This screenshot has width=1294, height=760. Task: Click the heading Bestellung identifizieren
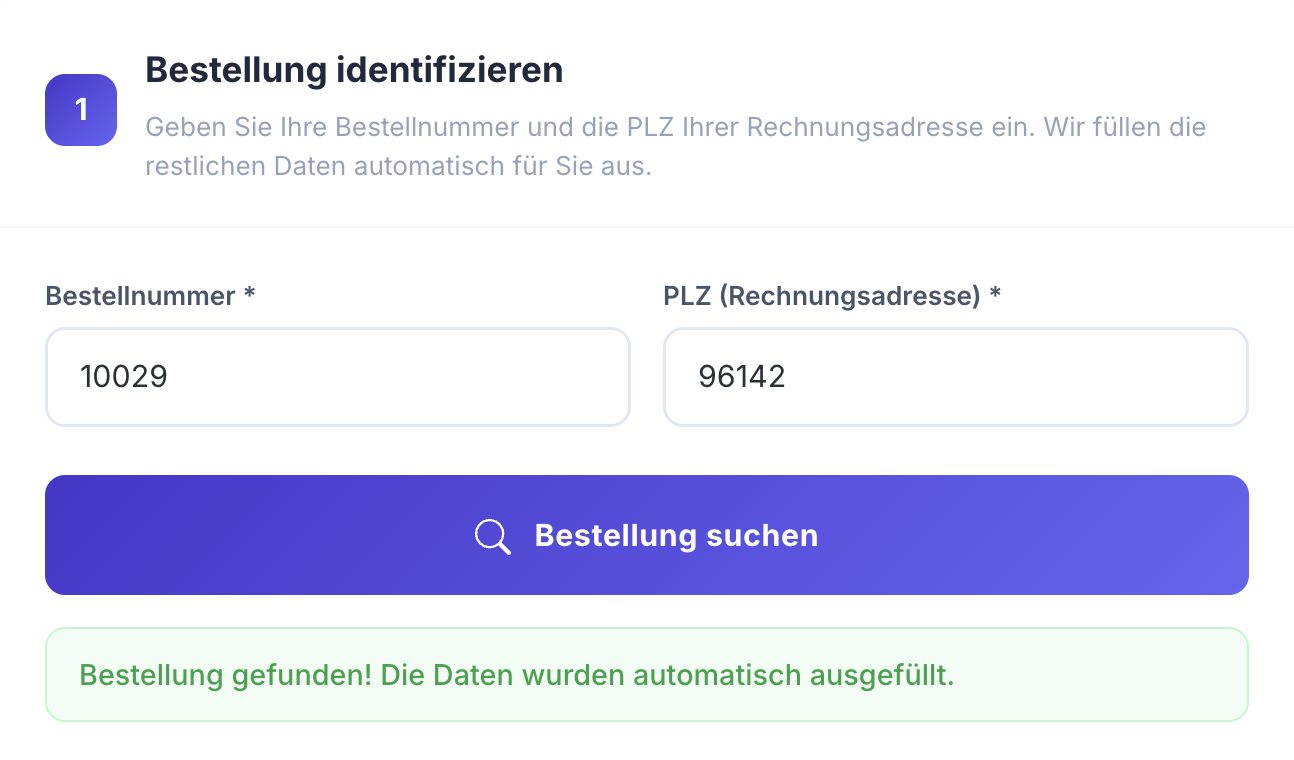pos(354,71)
